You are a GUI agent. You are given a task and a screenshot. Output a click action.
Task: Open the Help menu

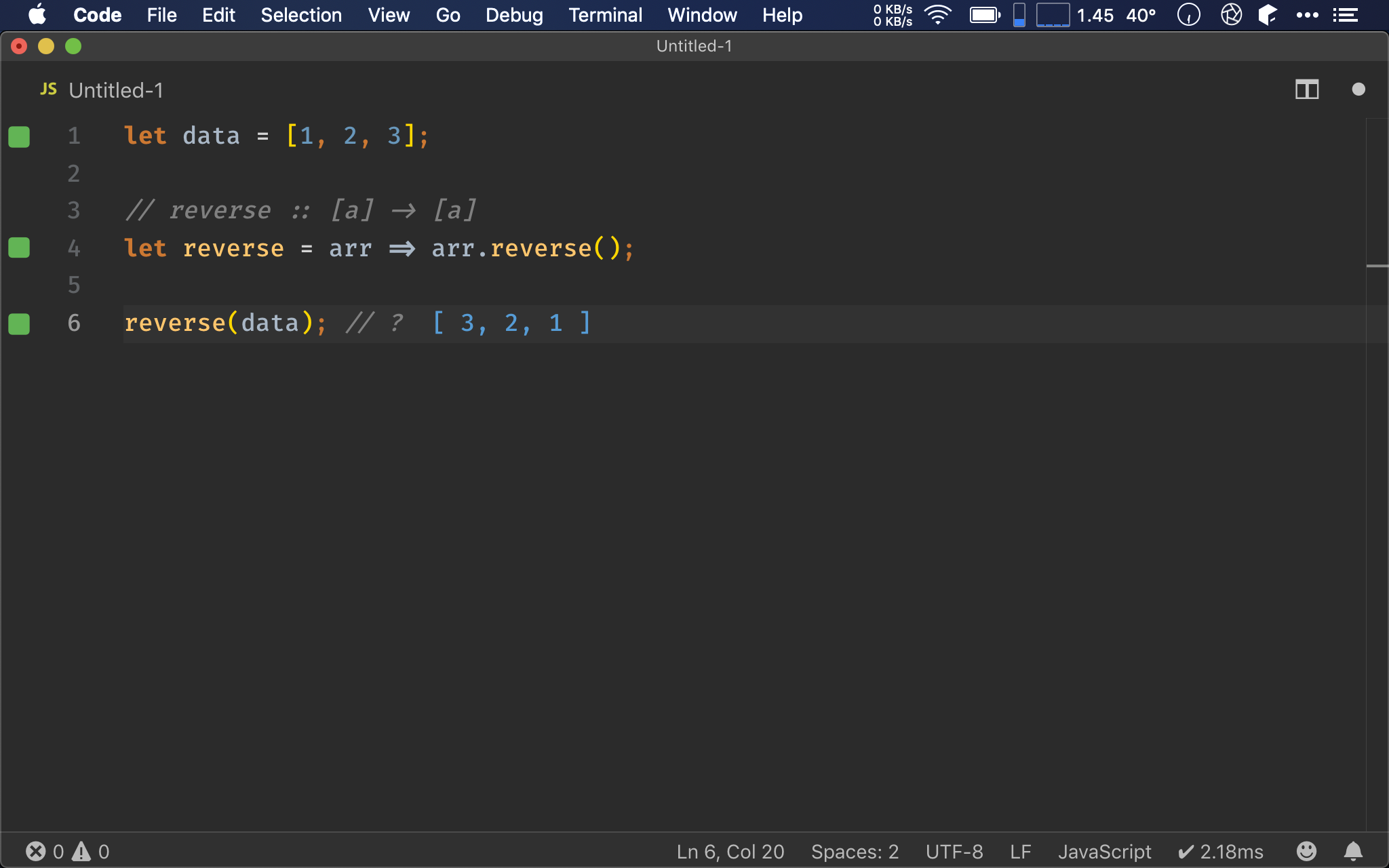coord(782,15)
